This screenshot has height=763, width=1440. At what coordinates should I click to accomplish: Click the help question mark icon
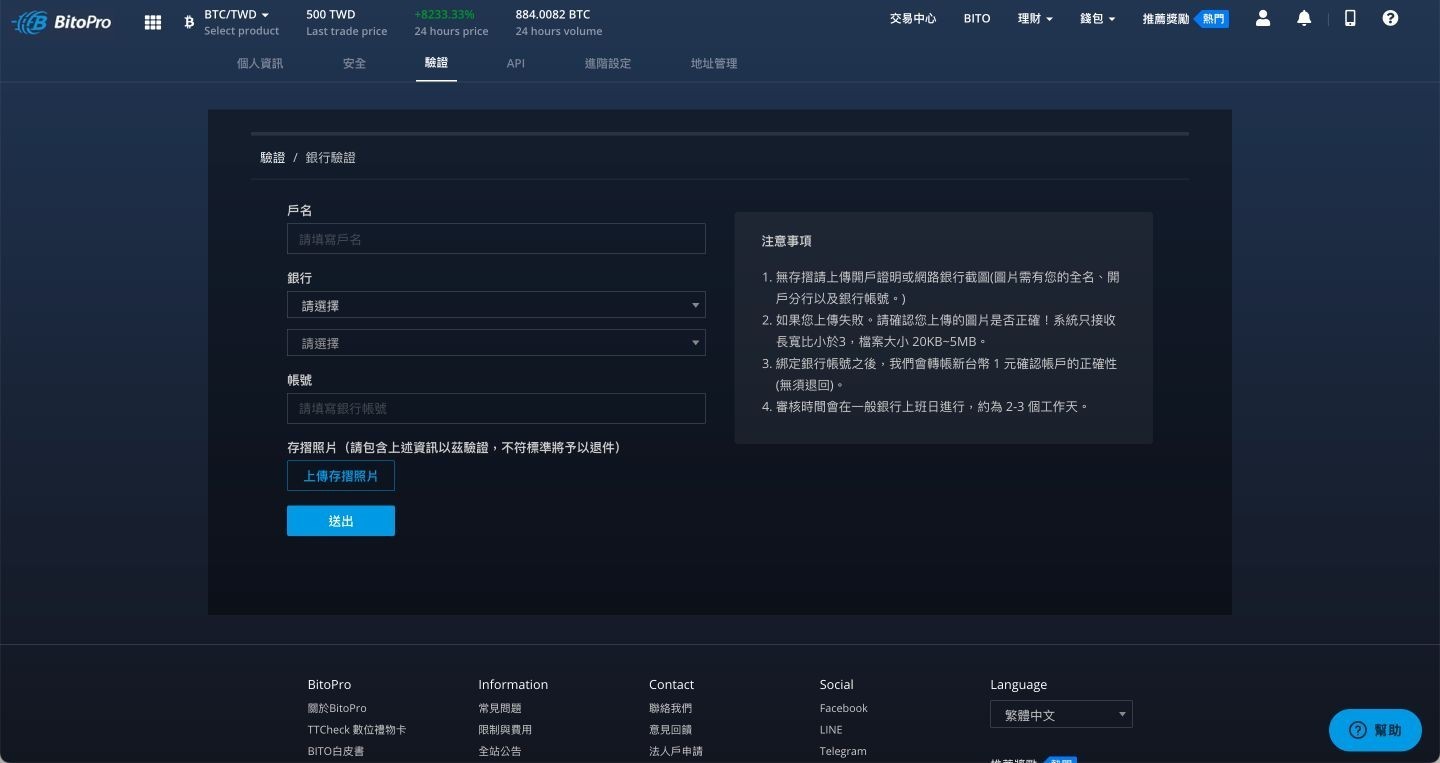(x=1390, y=18)
